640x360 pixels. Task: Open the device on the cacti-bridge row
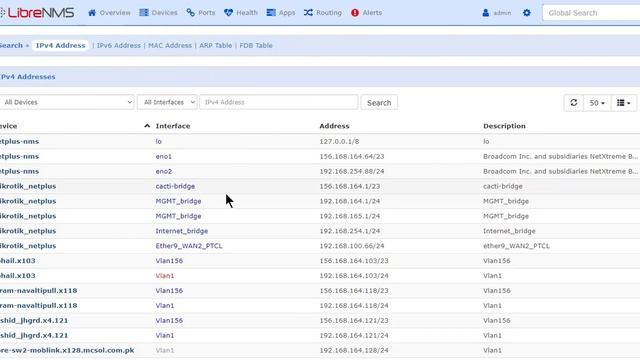pos(28,186)
